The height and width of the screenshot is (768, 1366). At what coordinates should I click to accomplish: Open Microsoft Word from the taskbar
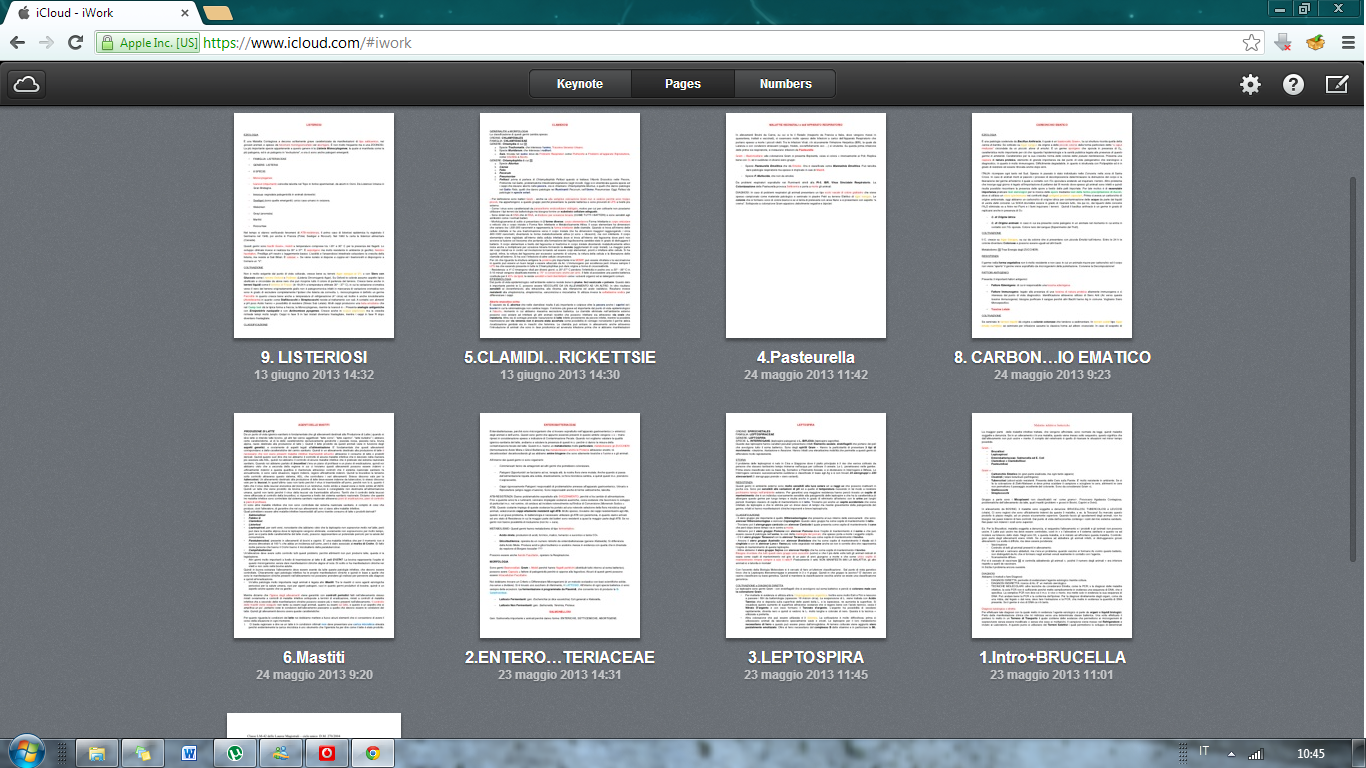click(x=190, y=753)
